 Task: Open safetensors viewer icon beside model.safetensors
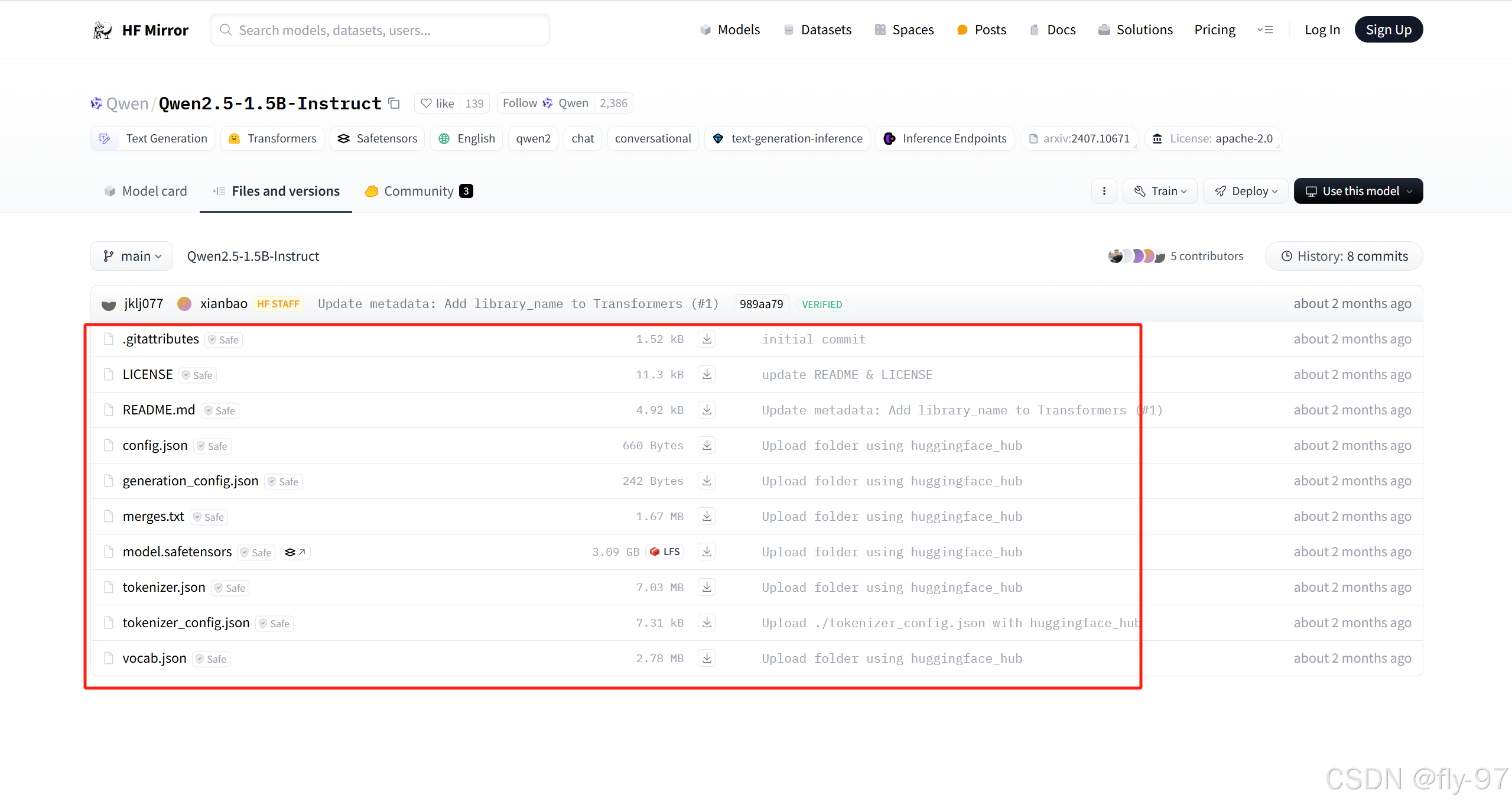pyautogui.click(x=295, y=552)
